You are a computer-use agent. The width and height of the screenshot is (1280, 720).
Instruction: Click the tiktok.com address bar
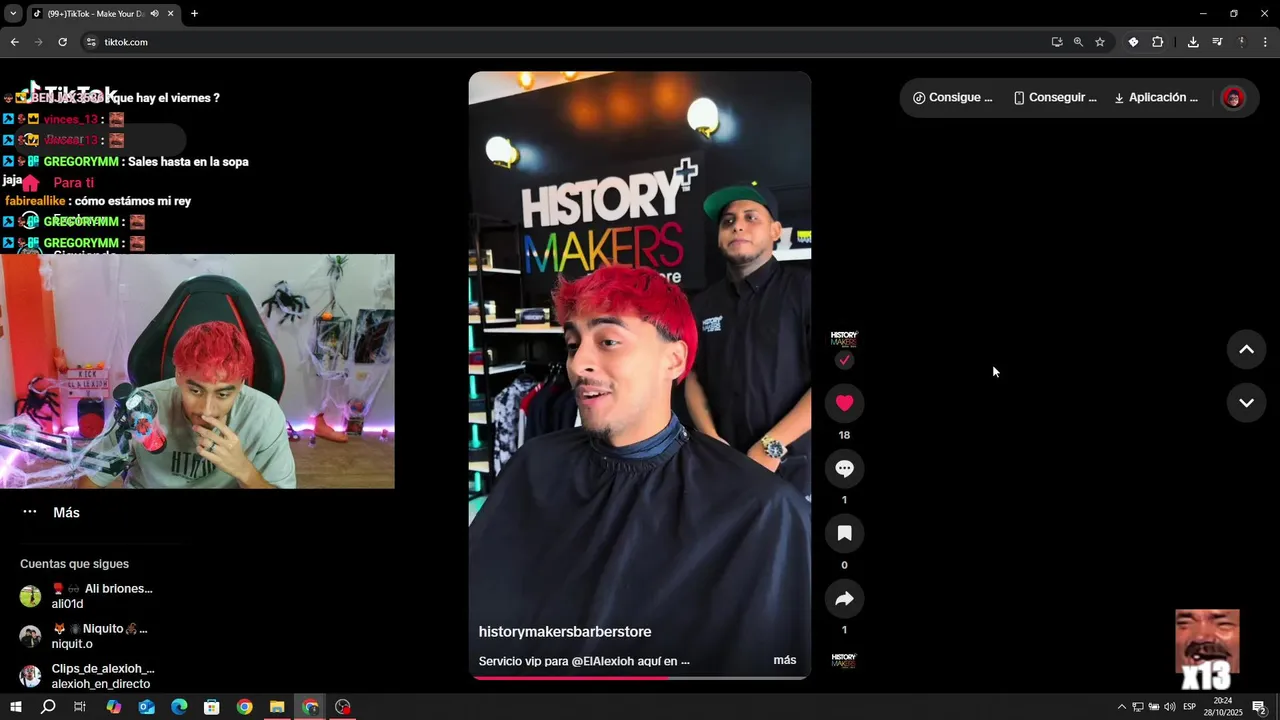coord(560,42)
